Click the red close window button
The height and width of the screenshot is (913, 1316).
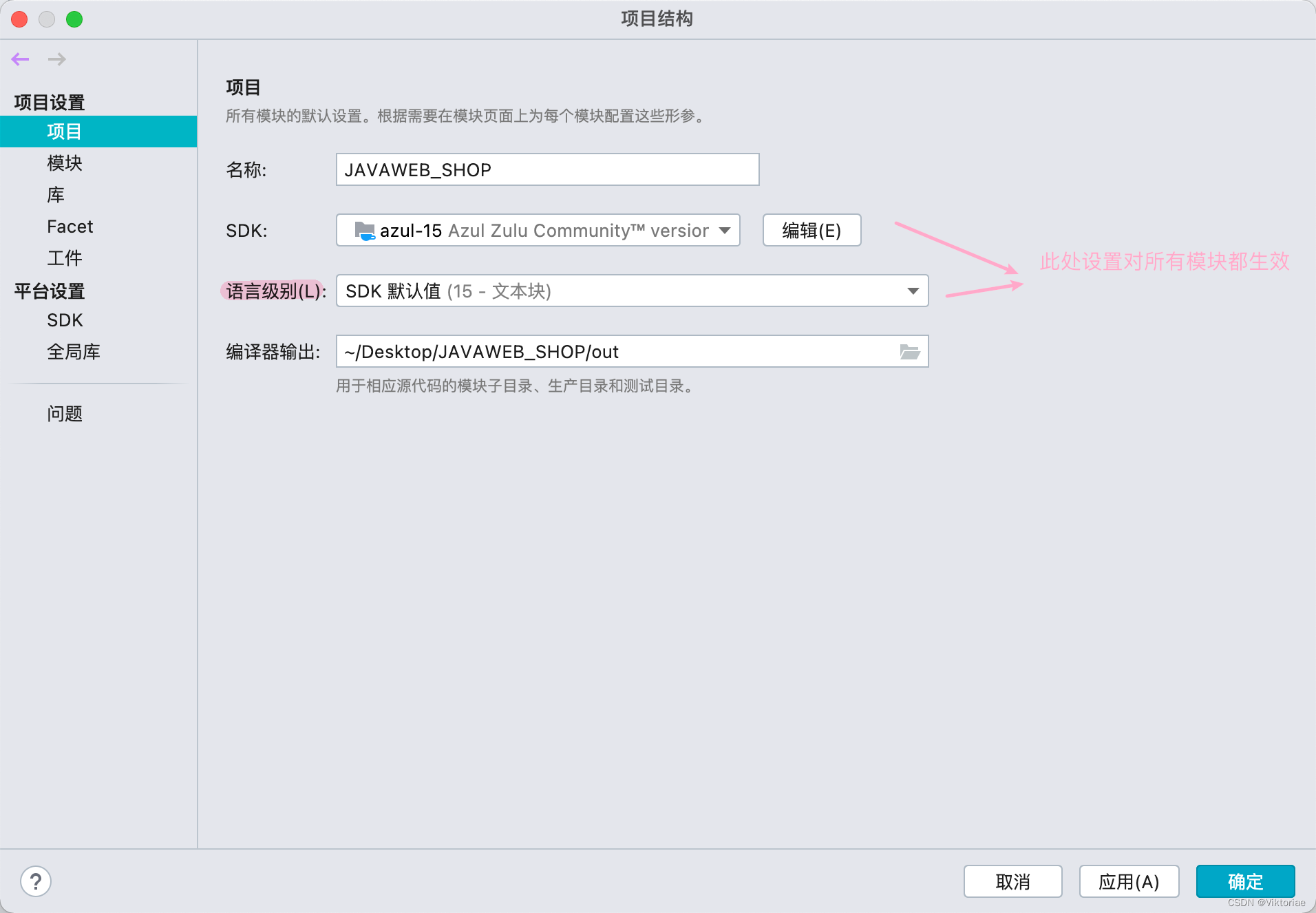click(x=20, y=19)
